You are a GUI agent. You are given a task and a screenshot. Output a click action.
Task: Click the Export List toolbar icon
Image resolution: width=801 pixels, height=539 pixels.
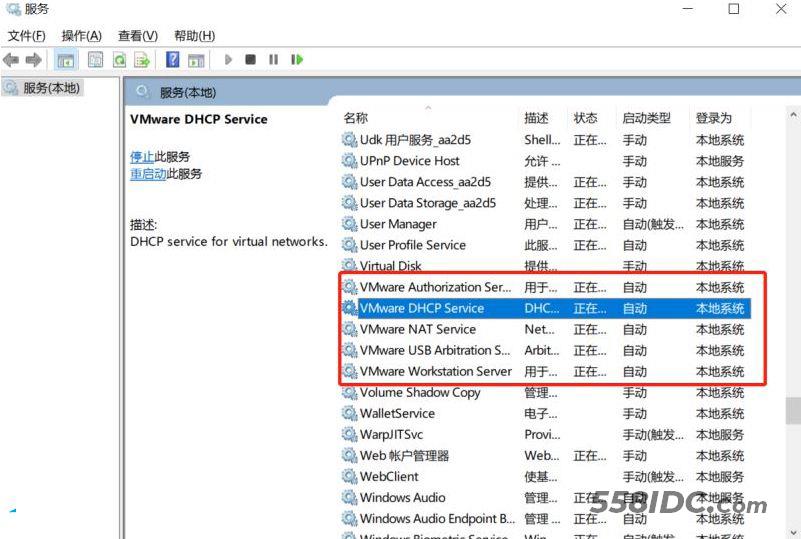pyautogui.click(x=142, y=60)
